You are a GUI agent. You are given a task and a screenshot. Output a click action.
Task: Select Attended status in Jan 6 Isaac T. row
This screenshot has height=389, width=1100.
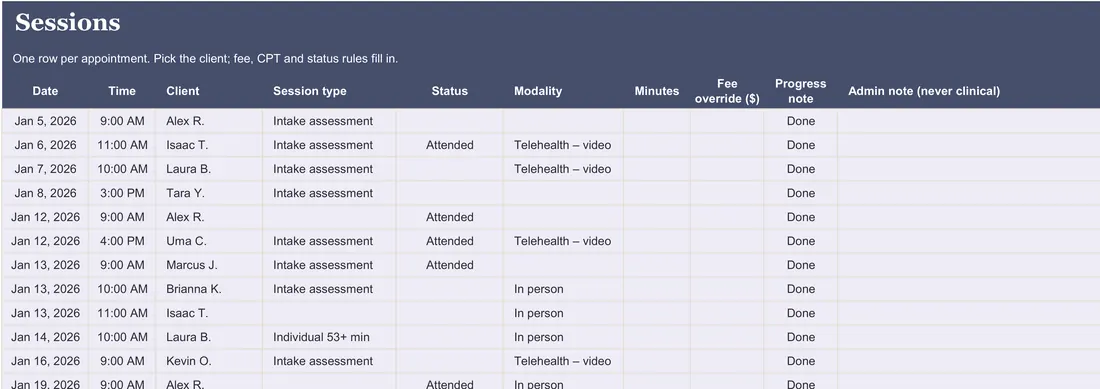[450, 145]
